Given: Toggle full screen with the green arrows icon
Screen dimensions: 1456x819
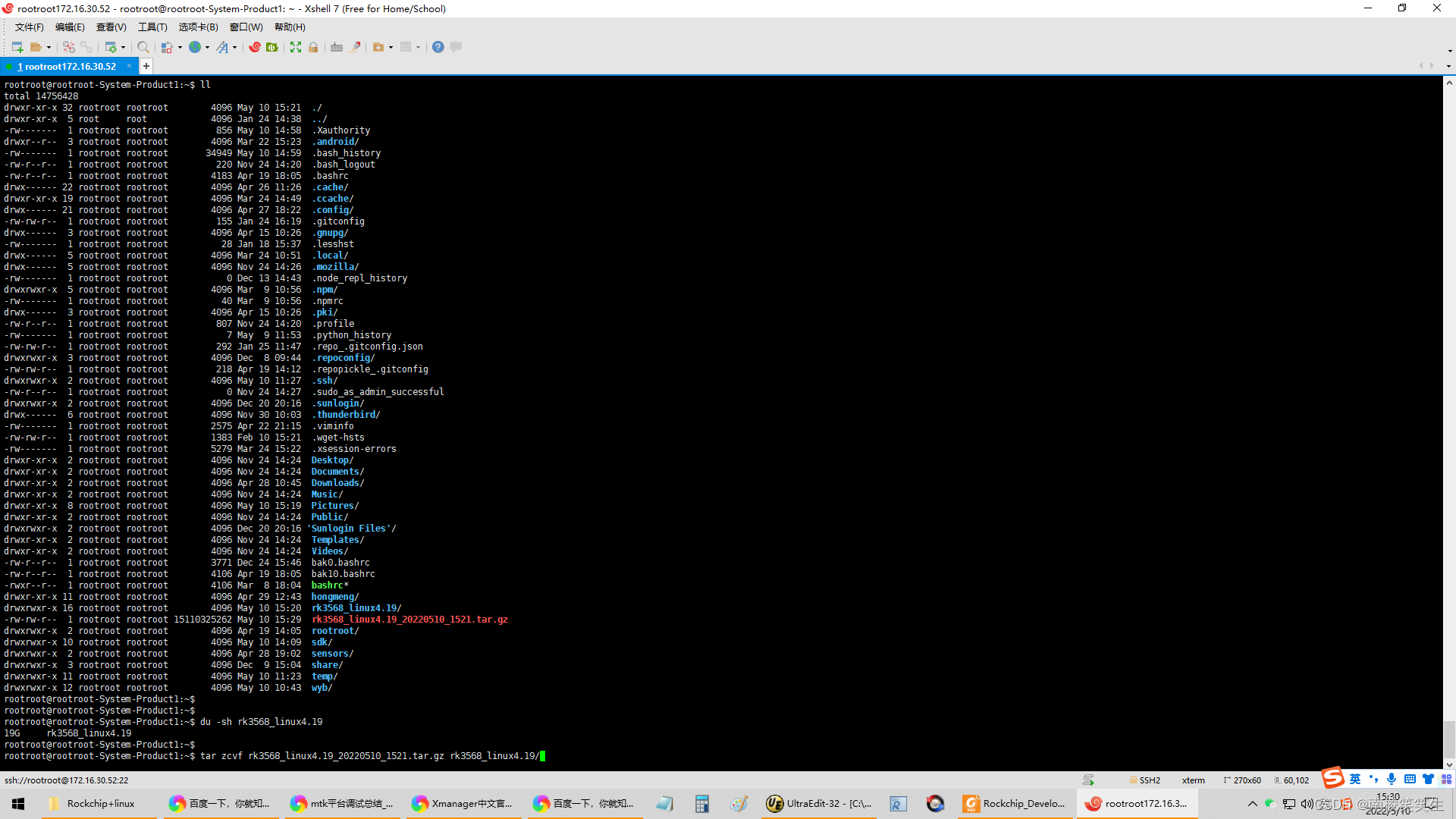Looking at the screenshot, I should pyautogui.click(x=295, y=47).
